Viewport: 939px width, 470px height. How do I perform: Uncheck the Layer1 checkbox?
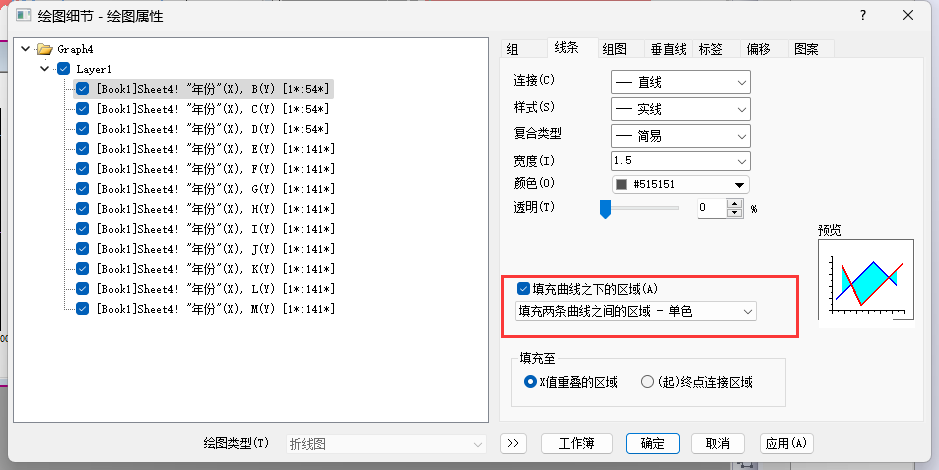(x=63, y=69)
